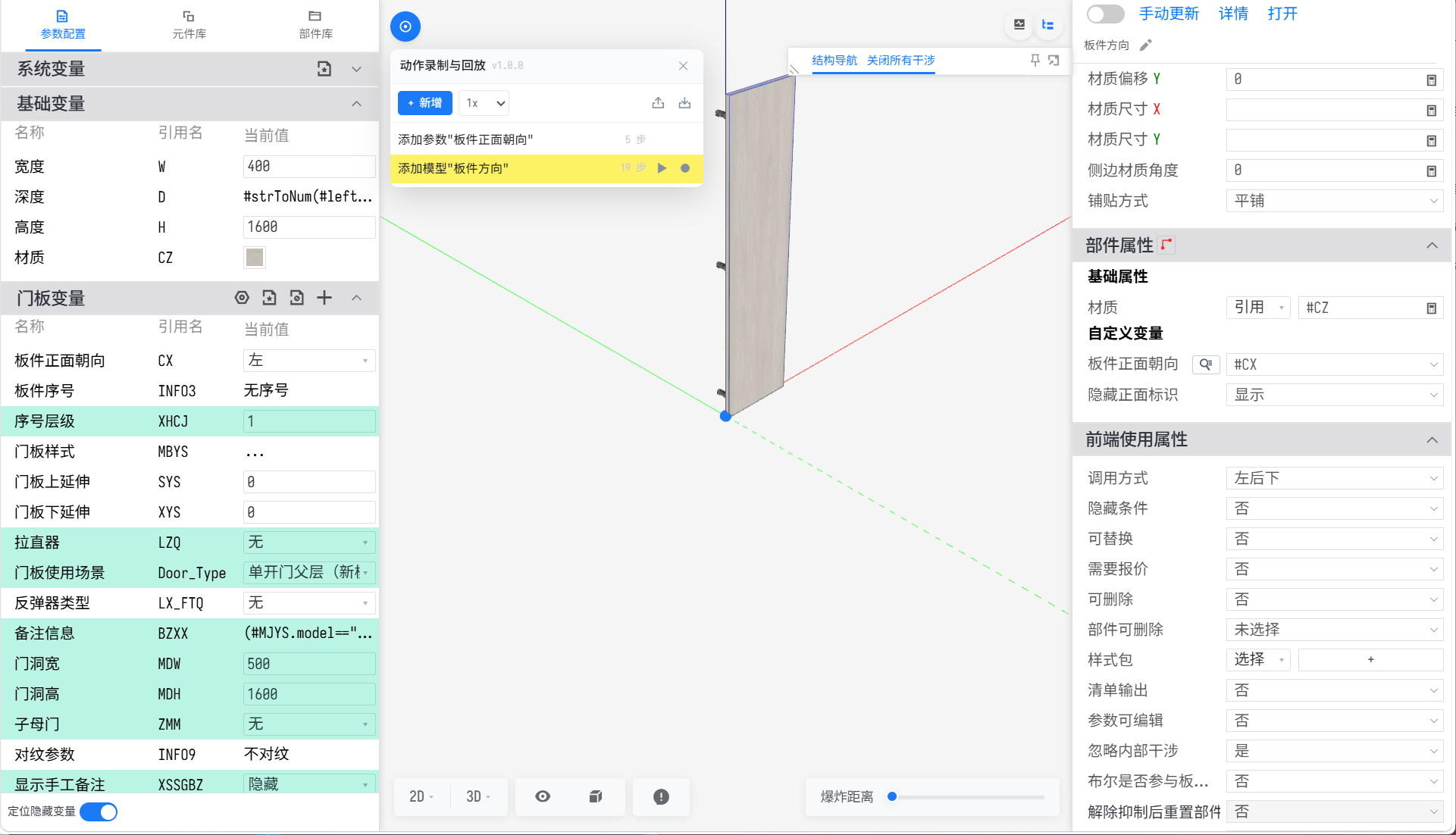Click the pencil edit icon beside 板件方向
This screenshot has height=835, width=1456.
(1146, 45)
